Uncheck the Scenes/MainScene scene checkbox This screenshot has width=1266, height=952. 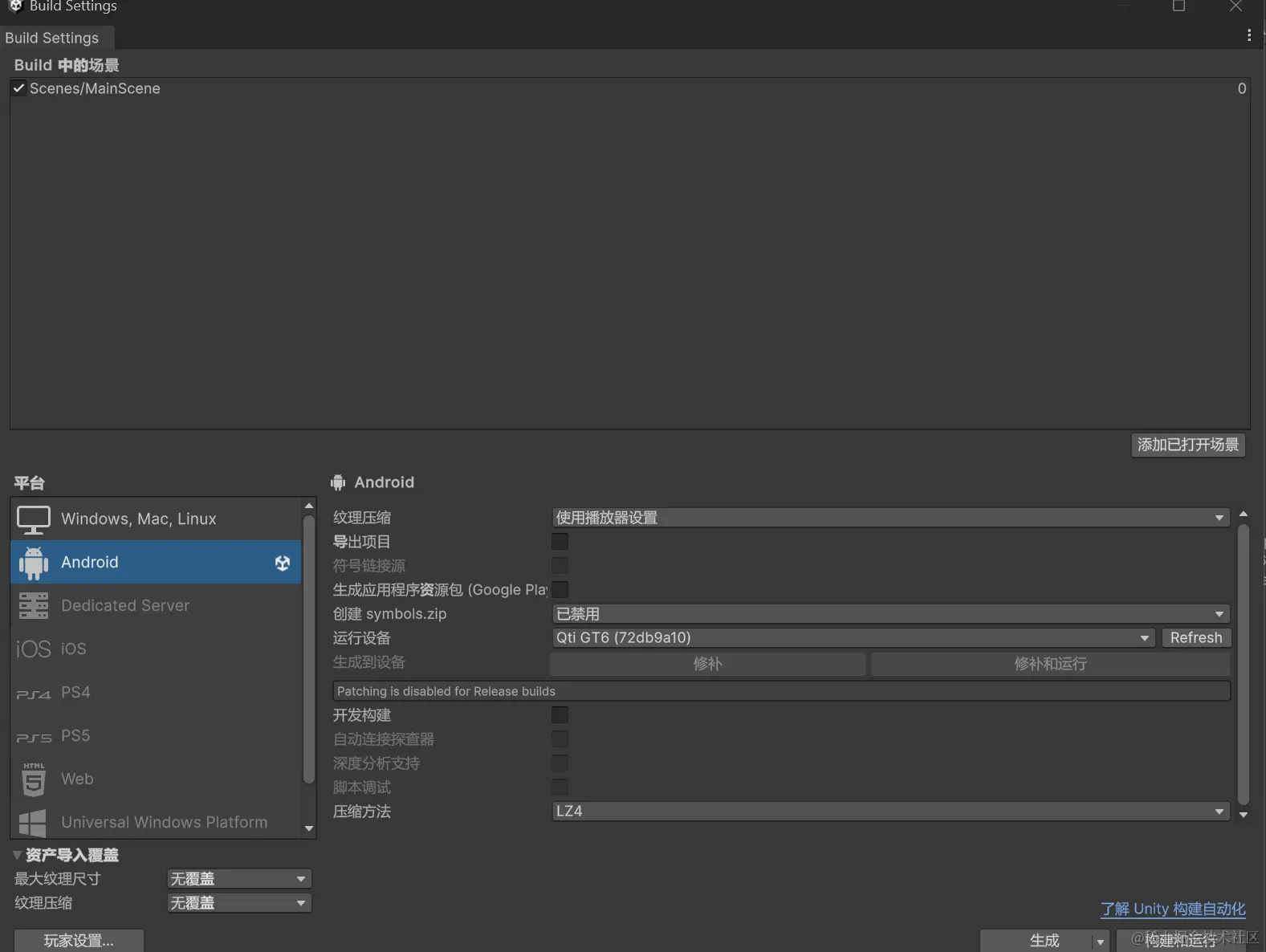[18, 88]
